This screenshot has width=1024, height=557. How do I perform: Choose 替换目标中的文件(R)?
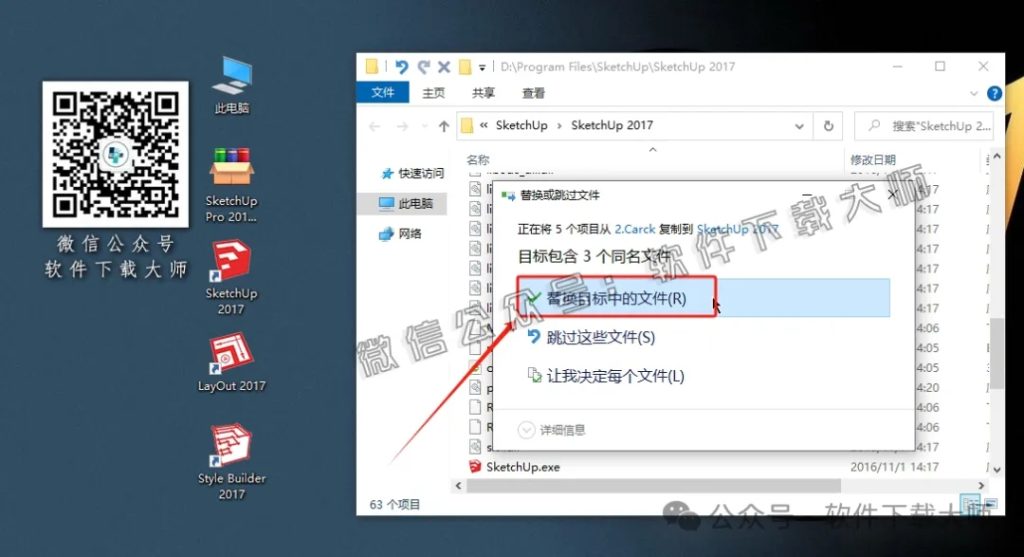click(703, 298)
